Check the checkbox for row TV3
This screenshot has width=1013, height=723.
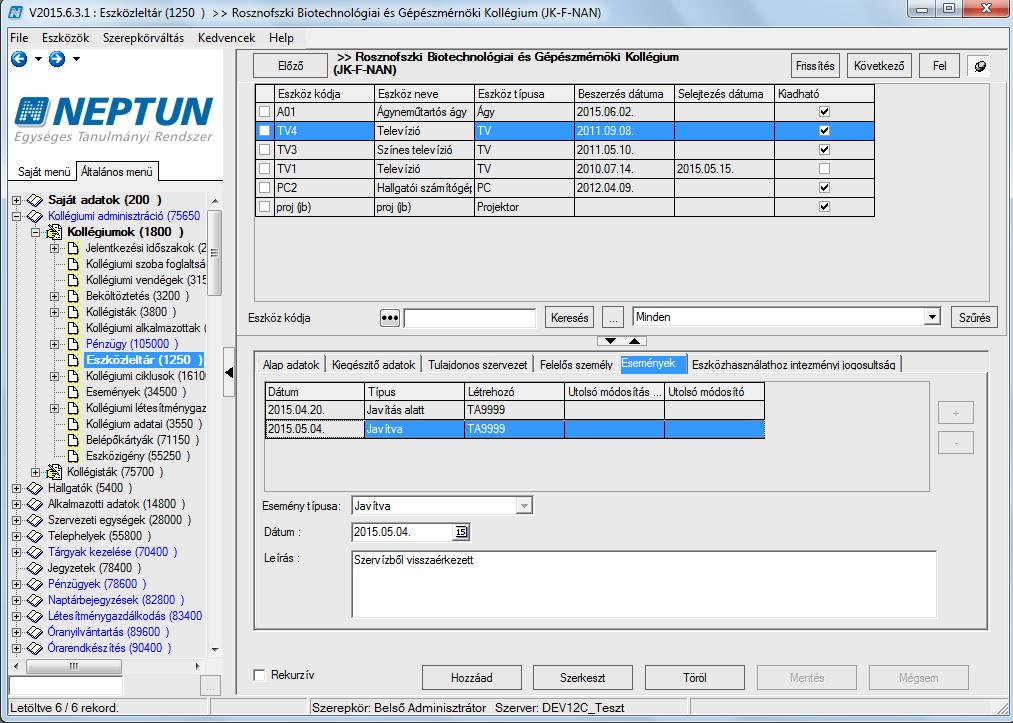[x=264, y=150]
